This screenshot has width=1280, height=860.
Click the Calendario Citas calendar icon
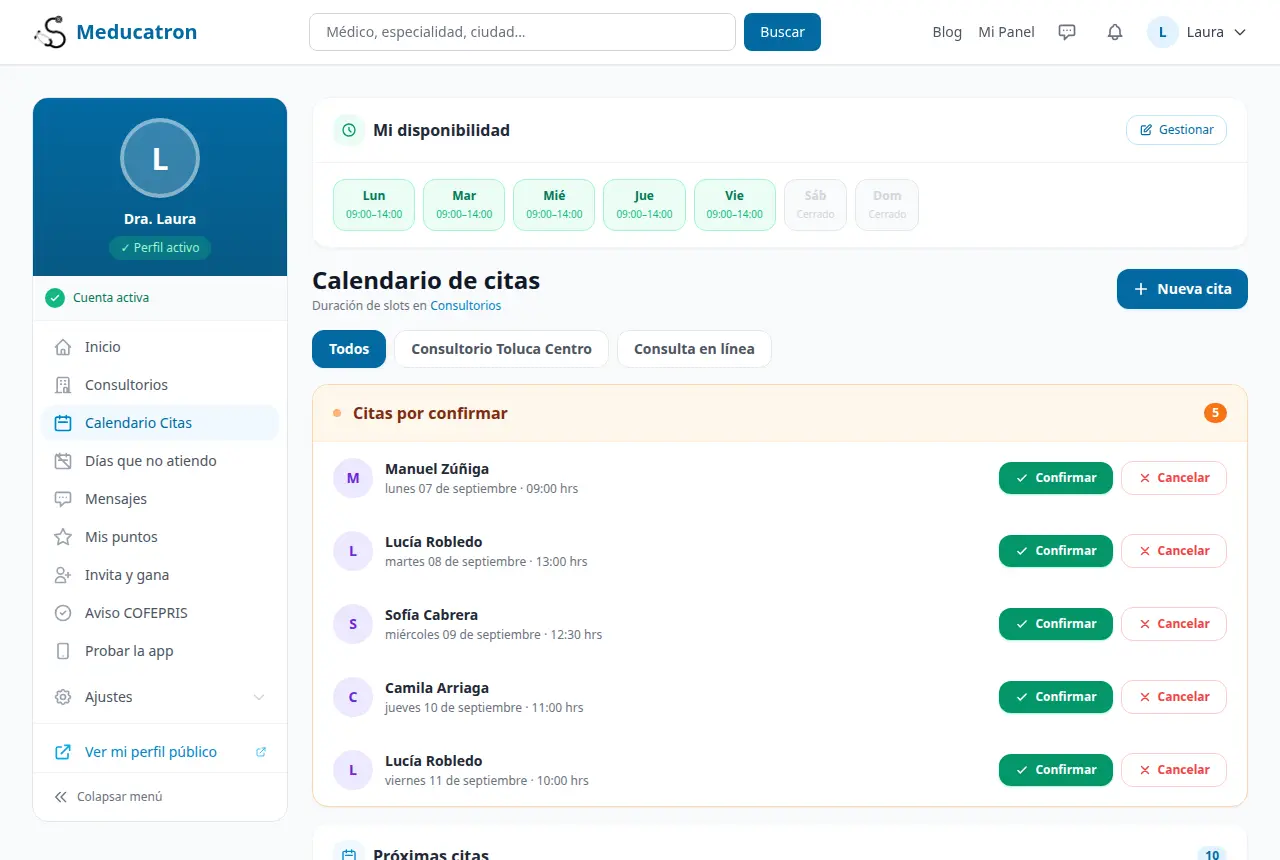pos(63,423)
